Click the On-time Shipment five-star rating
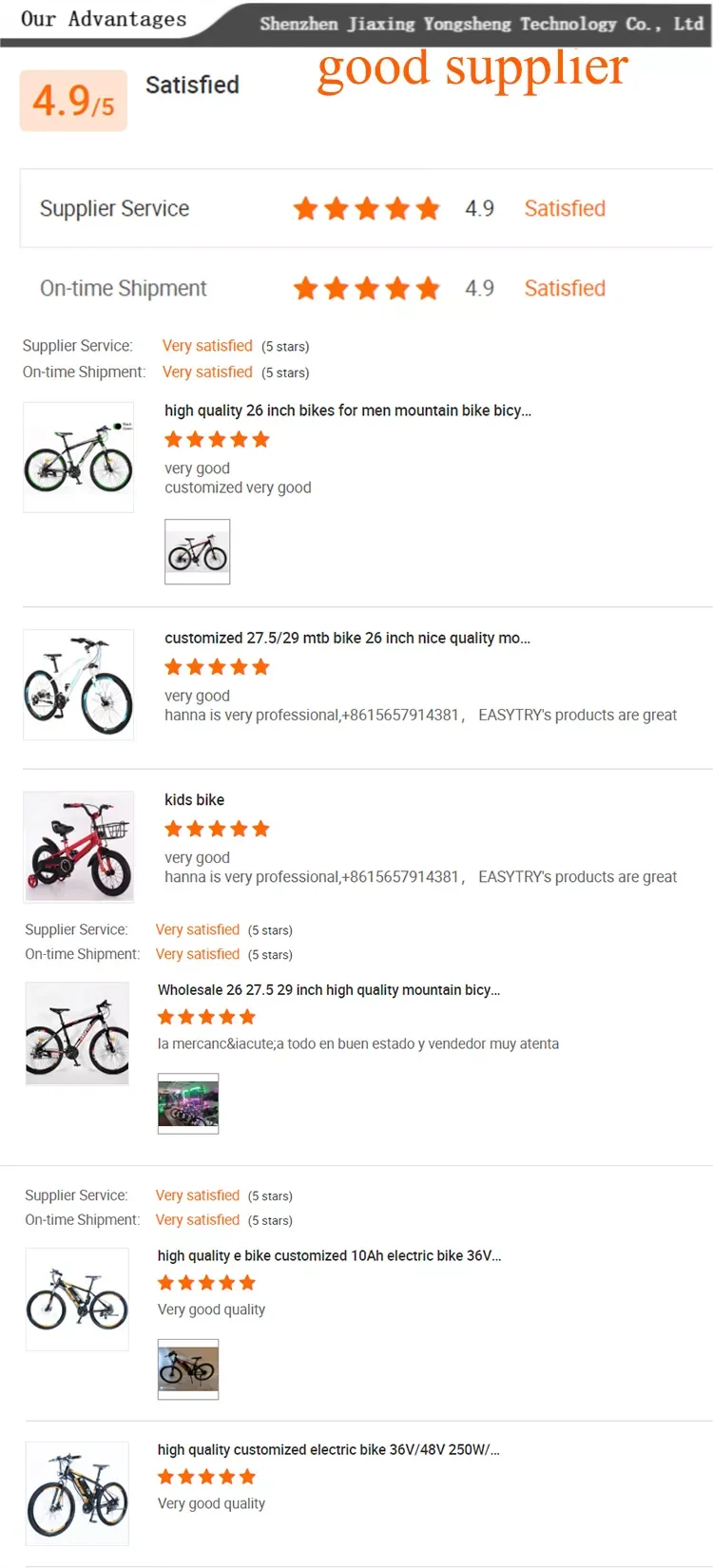713x1568 pixels. (x=366, y=289)
